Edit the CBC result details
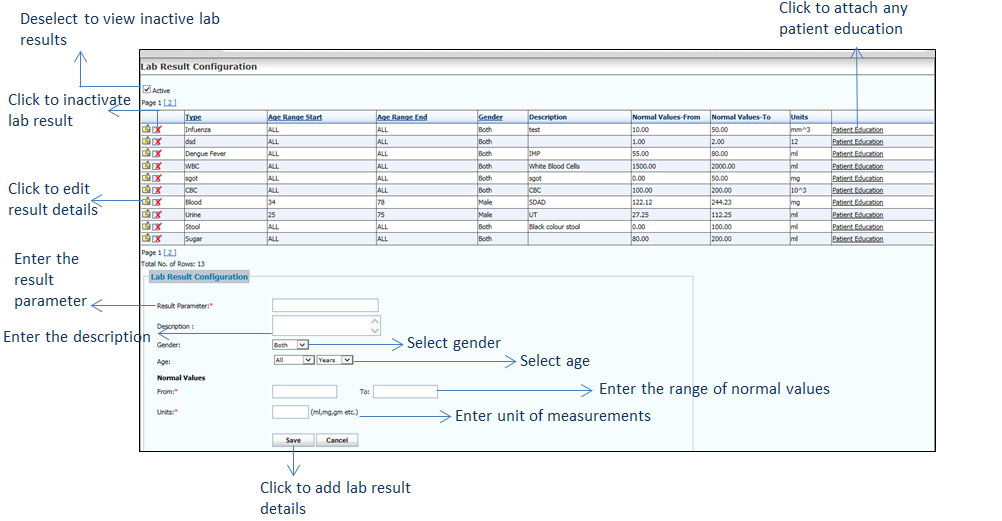 [146, 190]
